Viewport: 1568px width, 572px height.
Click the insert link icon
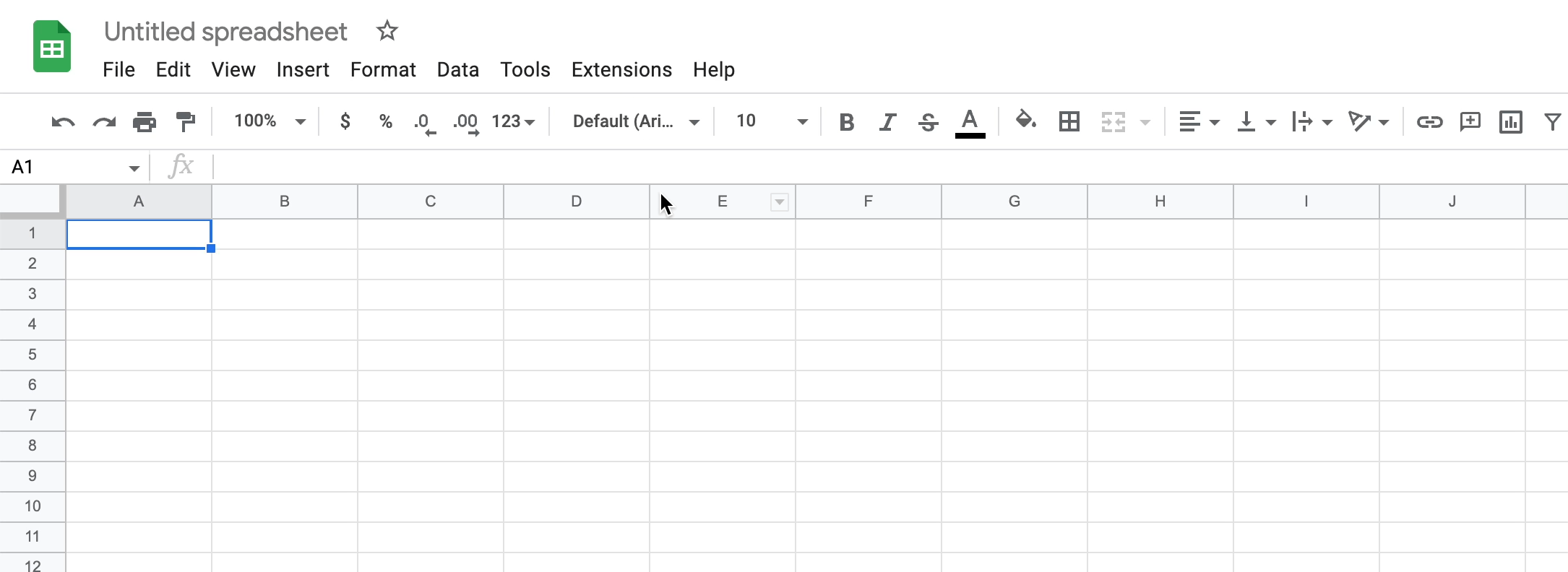pos(1429,121)
